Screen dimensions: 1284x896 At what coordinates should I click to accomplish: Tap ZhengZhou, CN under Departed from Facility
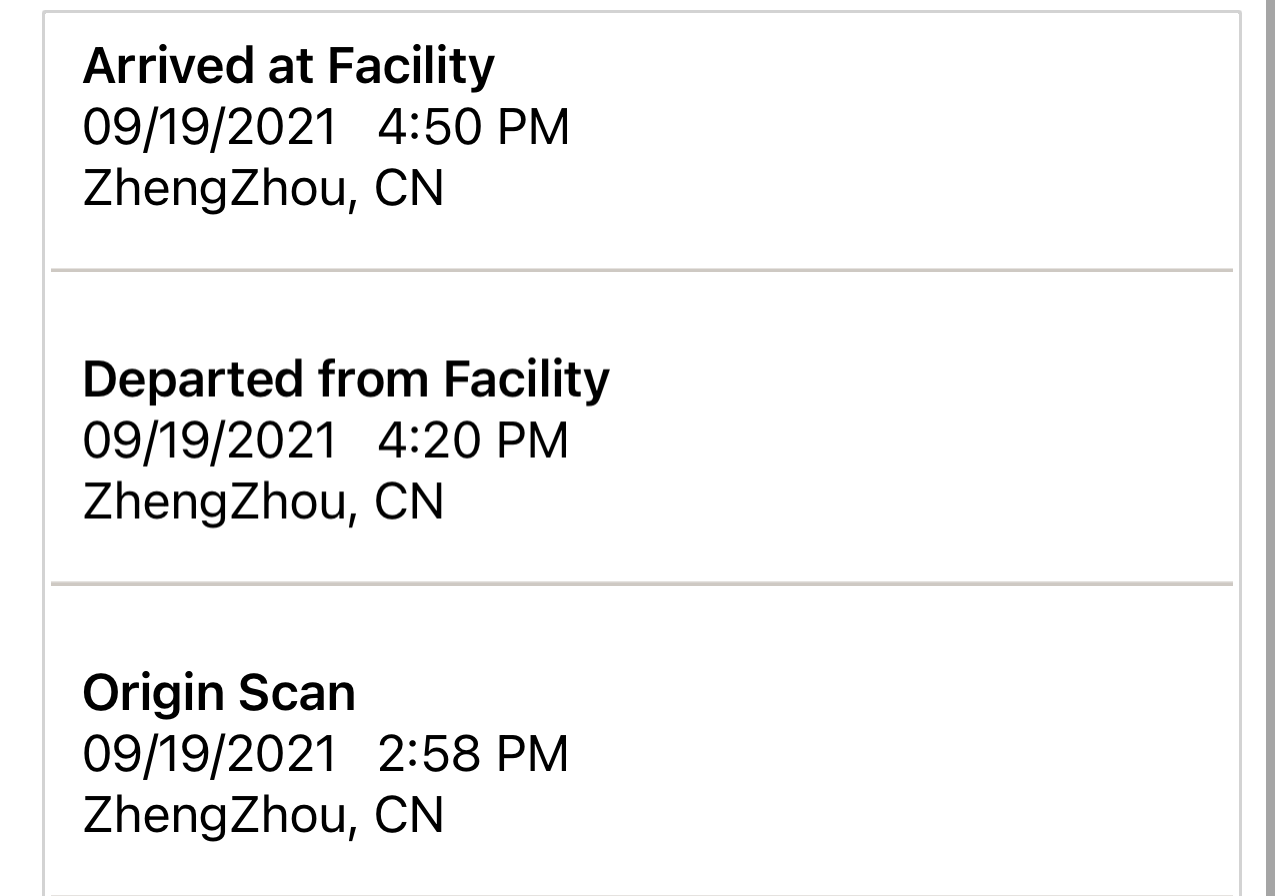263,503
